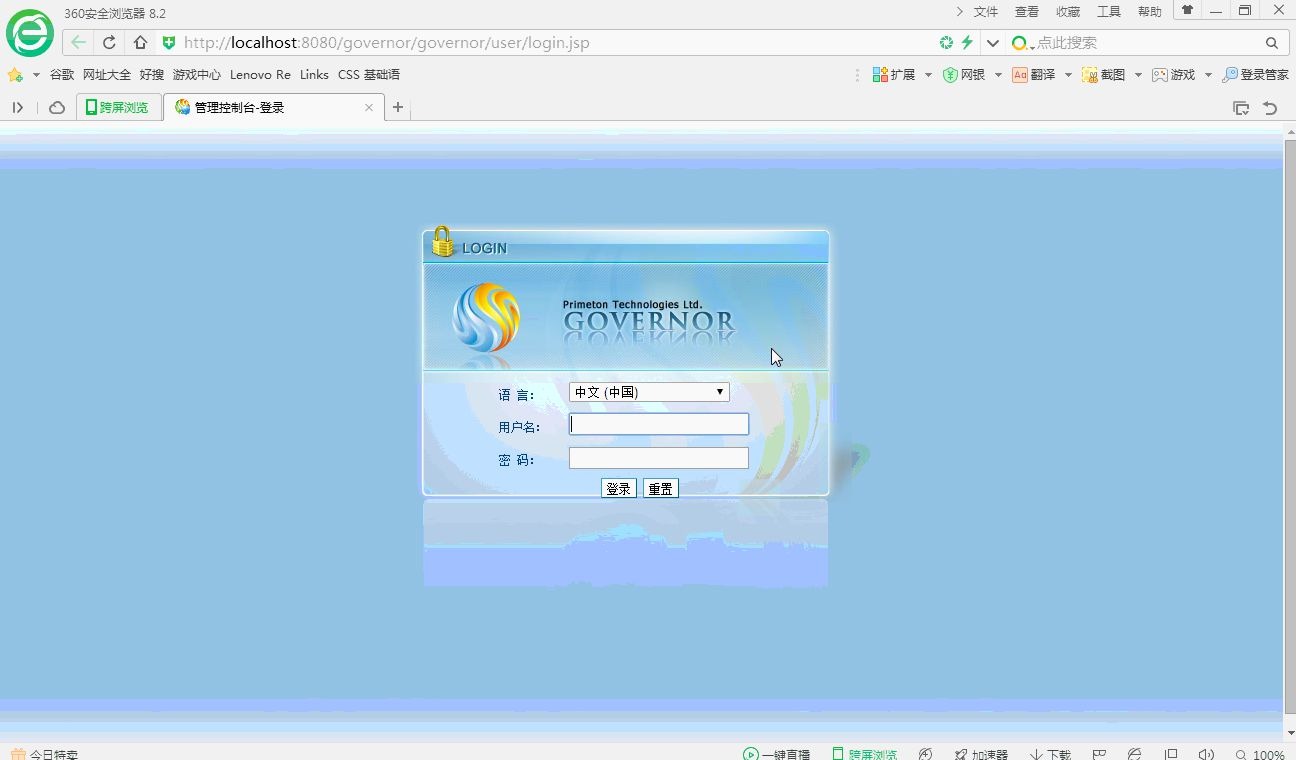Click 一键直播 in the status bar
This screenshot has height=760, width=1296.
[x=777, y=755]
